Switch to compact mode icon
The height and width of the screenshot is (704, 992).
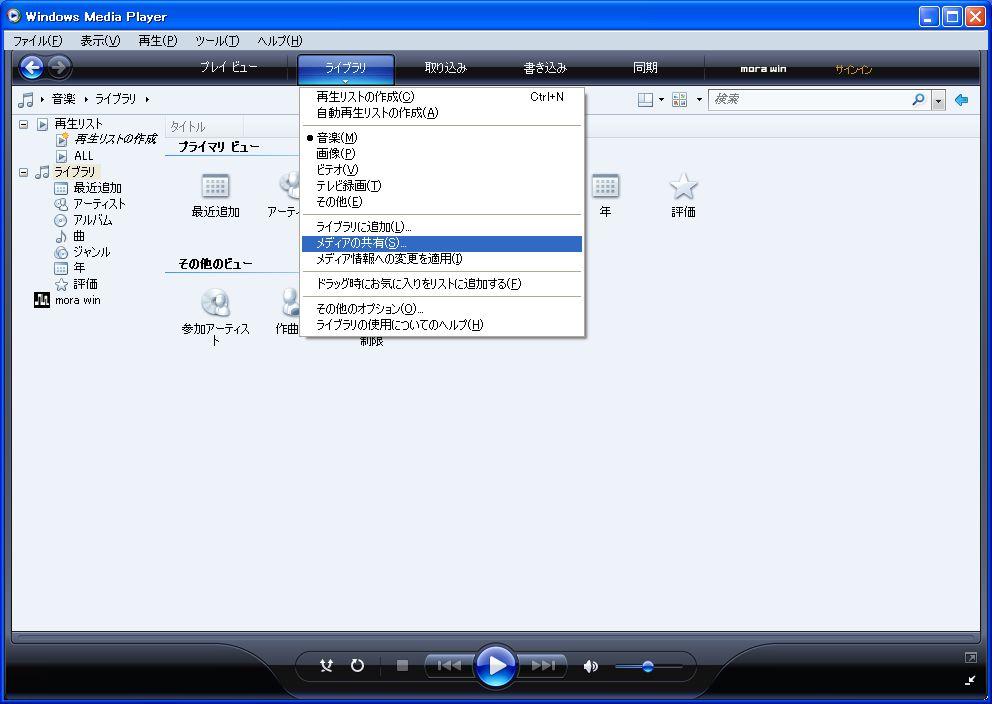970,681
